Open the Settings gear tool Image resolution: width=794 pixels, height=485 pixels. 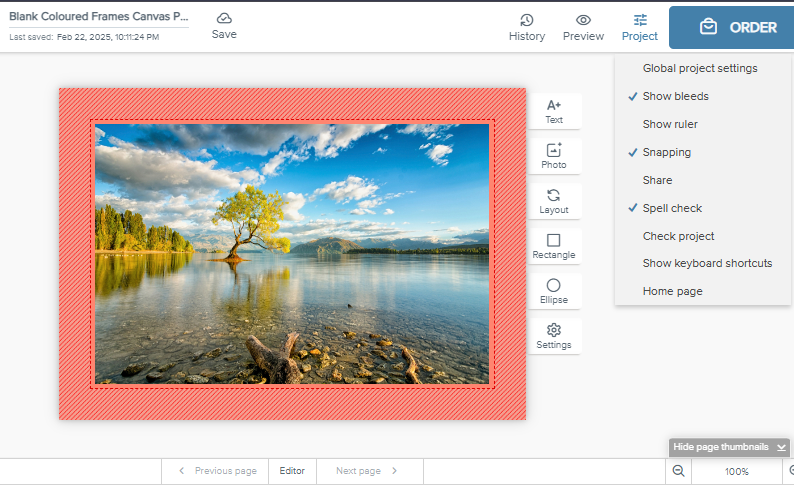pyautogui.click(x=554, y=337)
